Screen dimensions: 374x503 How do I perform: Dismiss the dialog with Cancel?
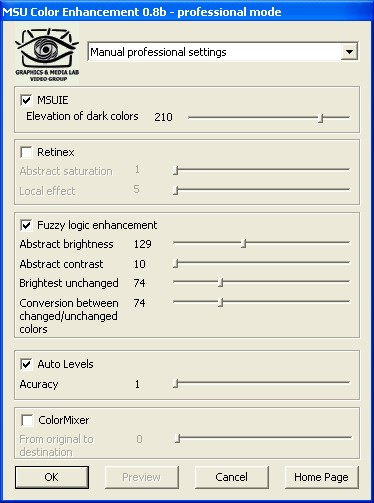(x=232, y=477)
